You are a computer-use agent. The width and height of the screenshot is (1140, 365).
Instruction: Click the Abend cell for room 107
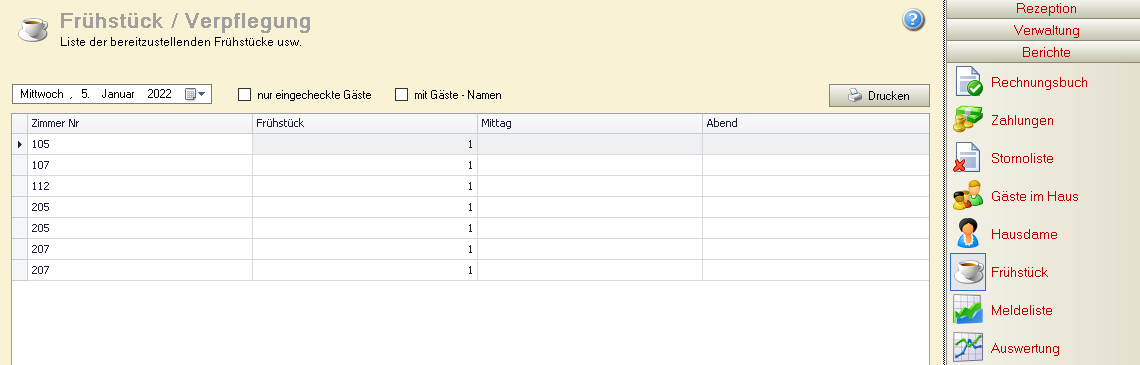pyautogui.click(x=816, y=165)
